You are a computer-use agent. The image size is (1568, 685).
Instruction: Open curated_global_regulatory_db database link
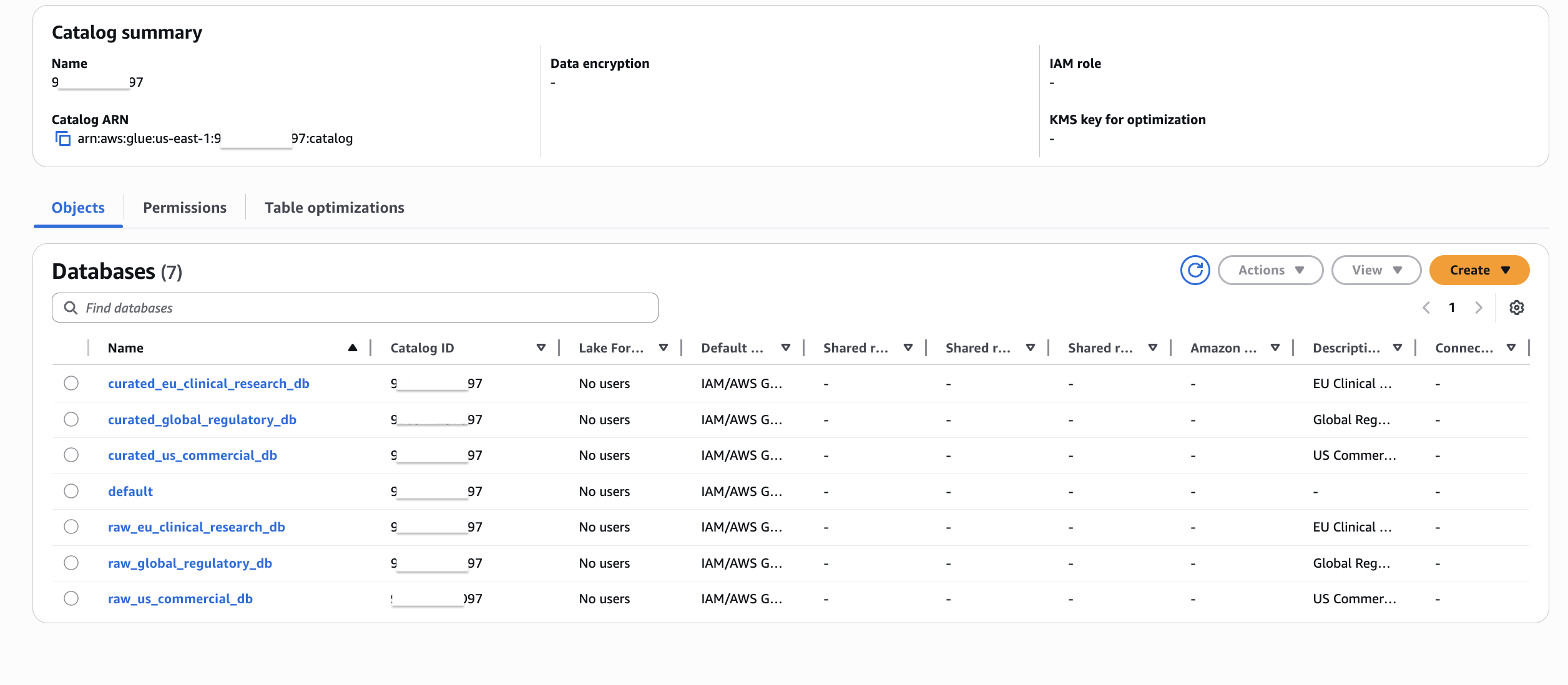click(x=202, y=420)
